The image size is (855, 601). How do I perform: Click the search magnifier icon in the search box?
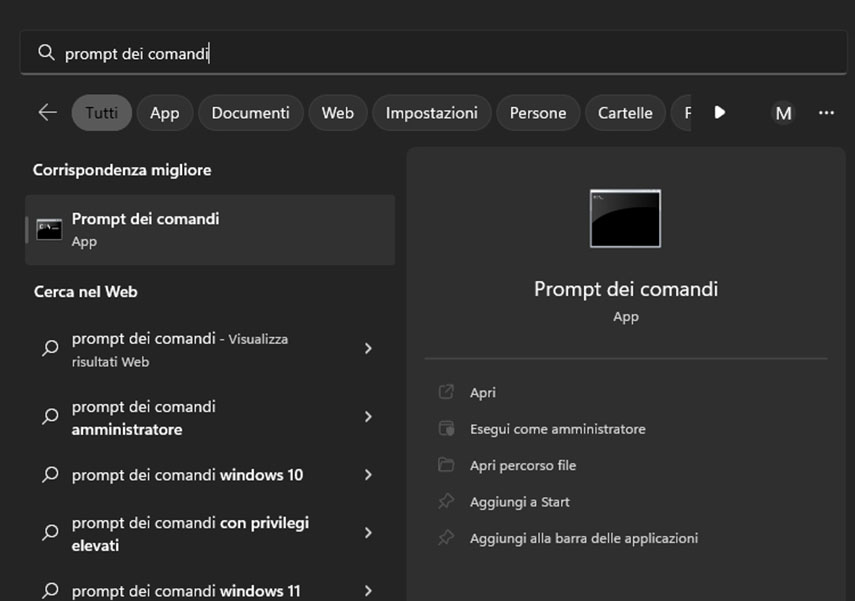pos(46,53)
